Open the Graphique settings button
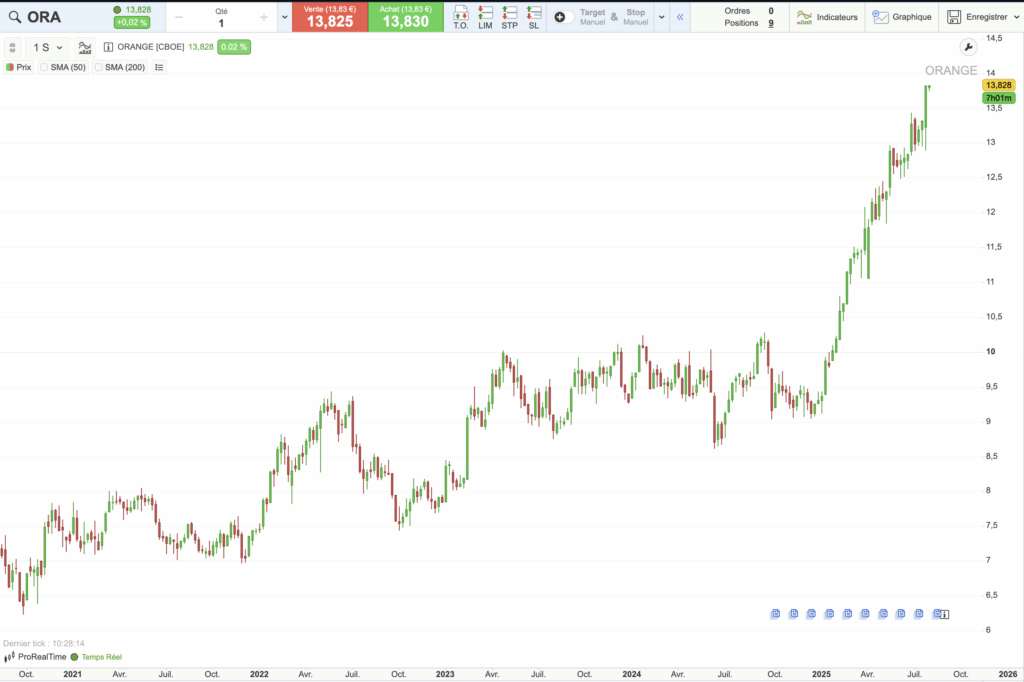This screenshot has height=682, width=1024. pyautogui.click(x=902, y=17)
